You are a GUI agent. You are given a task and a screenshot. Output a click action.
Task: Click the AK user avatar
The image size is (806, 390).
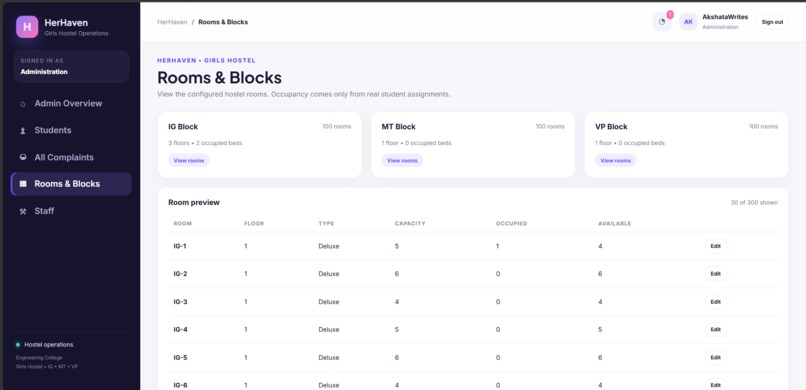[688, 22]
